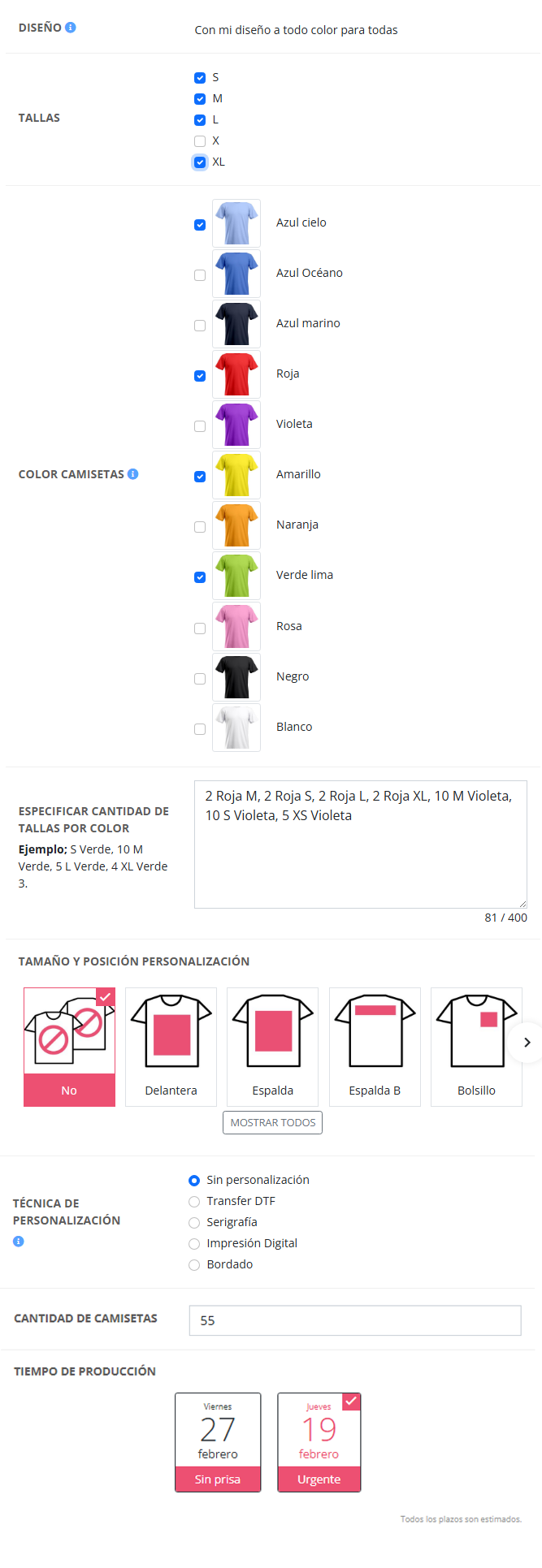Click the info icon beside COLOR CAMISETAS
542x1568 pixels.
[x=133, y=473]
